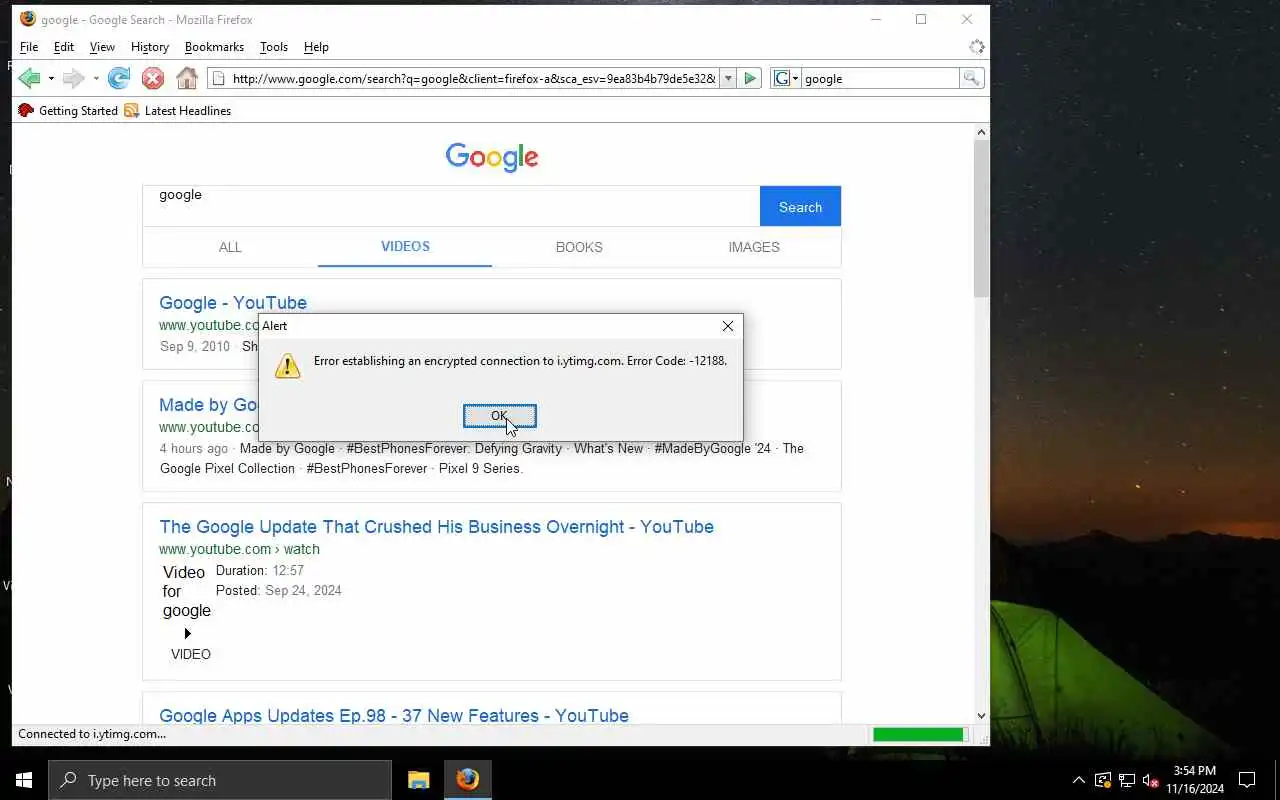This screenshot has width=1280, height=800.
Task: Click the page icon in address bar
Action: (x=218, y=78)
